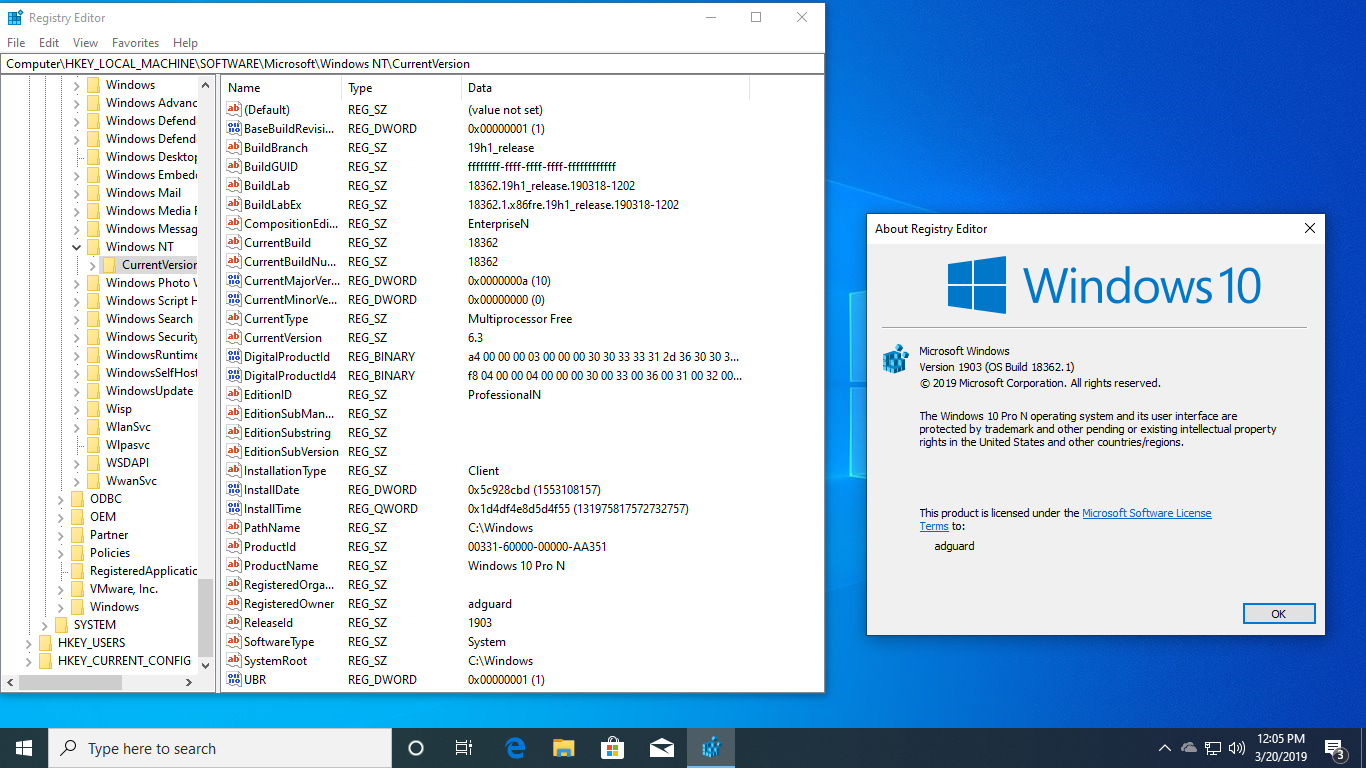The image size is (1366, 768).
Task: Click the Registry Editor icon in the title bar
Action: 15,17
